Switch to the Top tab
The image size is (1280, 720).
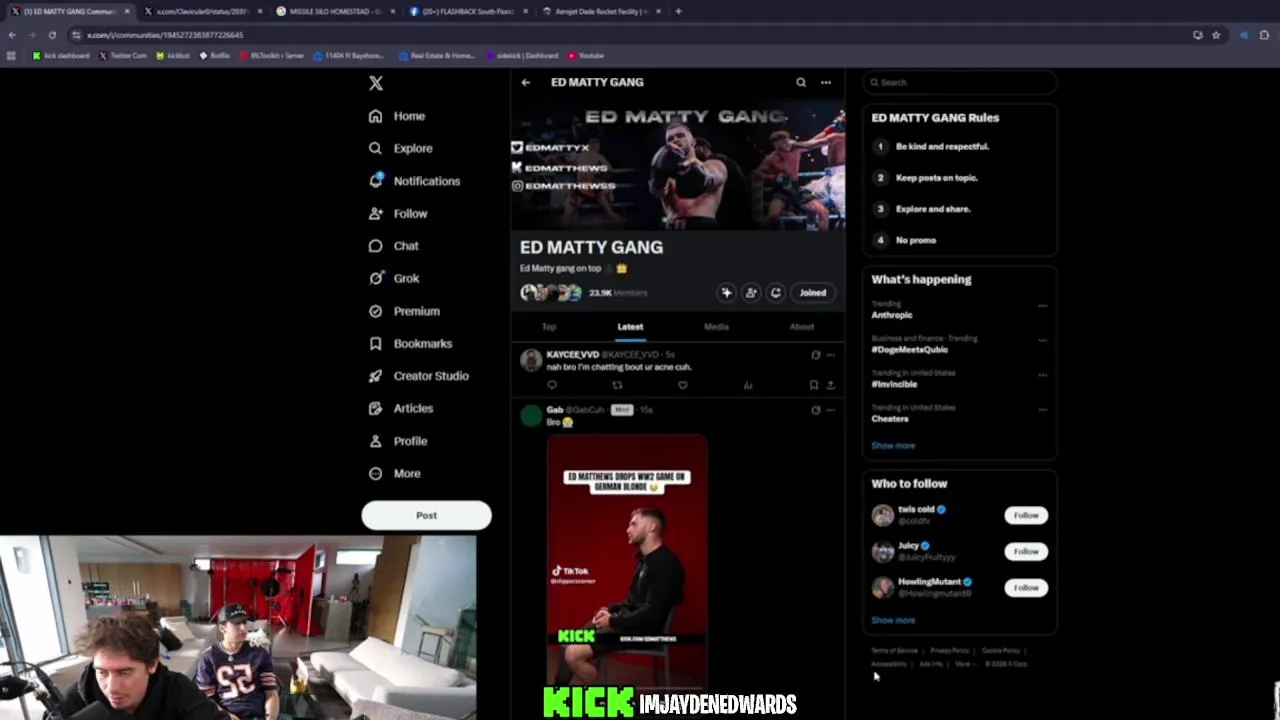549,327
